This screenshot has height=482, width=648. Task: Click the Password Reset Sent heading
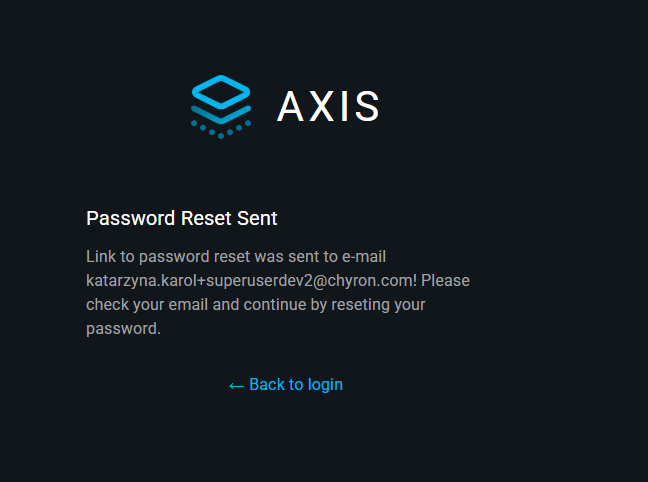click(x=182, y=218)
